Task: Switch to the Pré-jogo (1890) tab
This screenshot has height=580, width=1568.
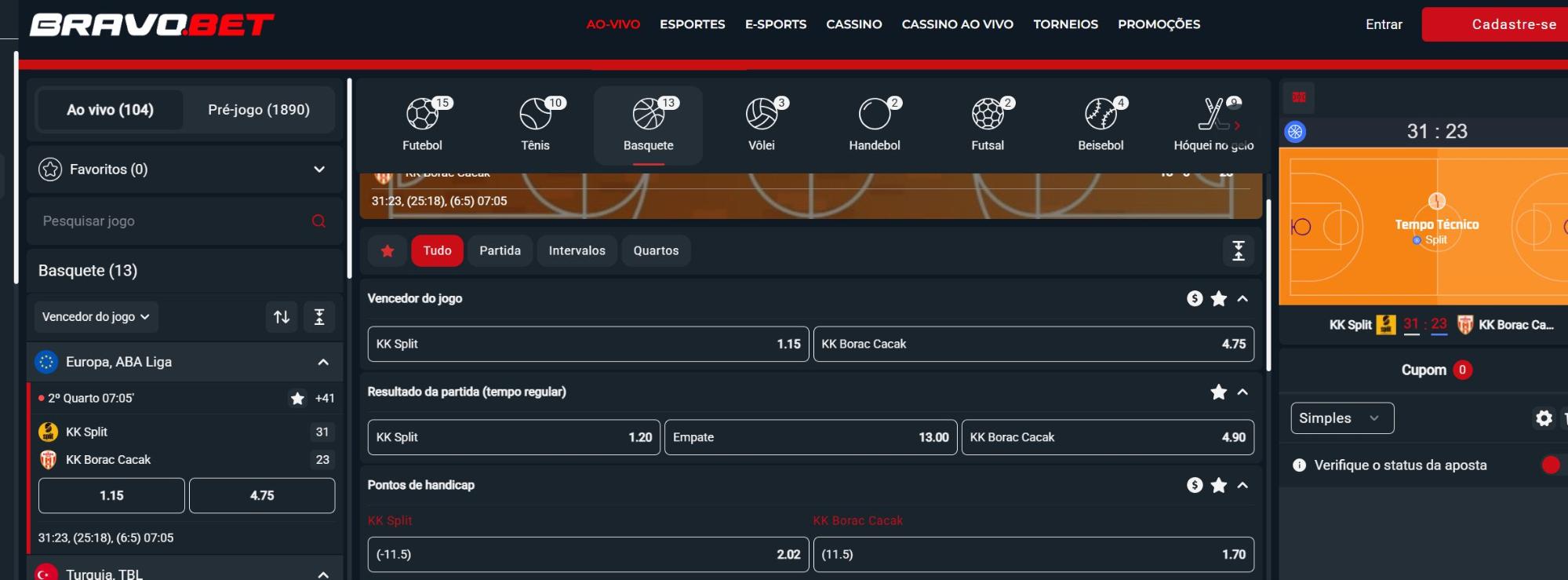Action: pyautogui.click(x=259, y=110)
